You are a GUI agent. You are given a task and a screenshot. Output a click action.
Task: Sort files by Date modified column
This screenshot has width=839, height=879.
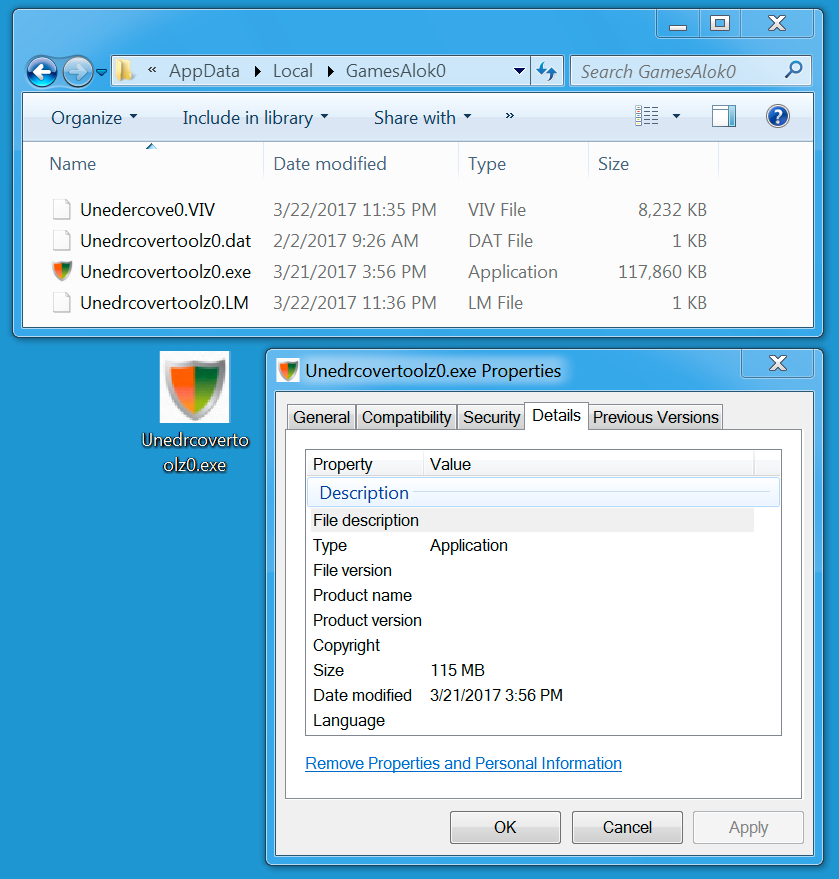tap(330, 164)
